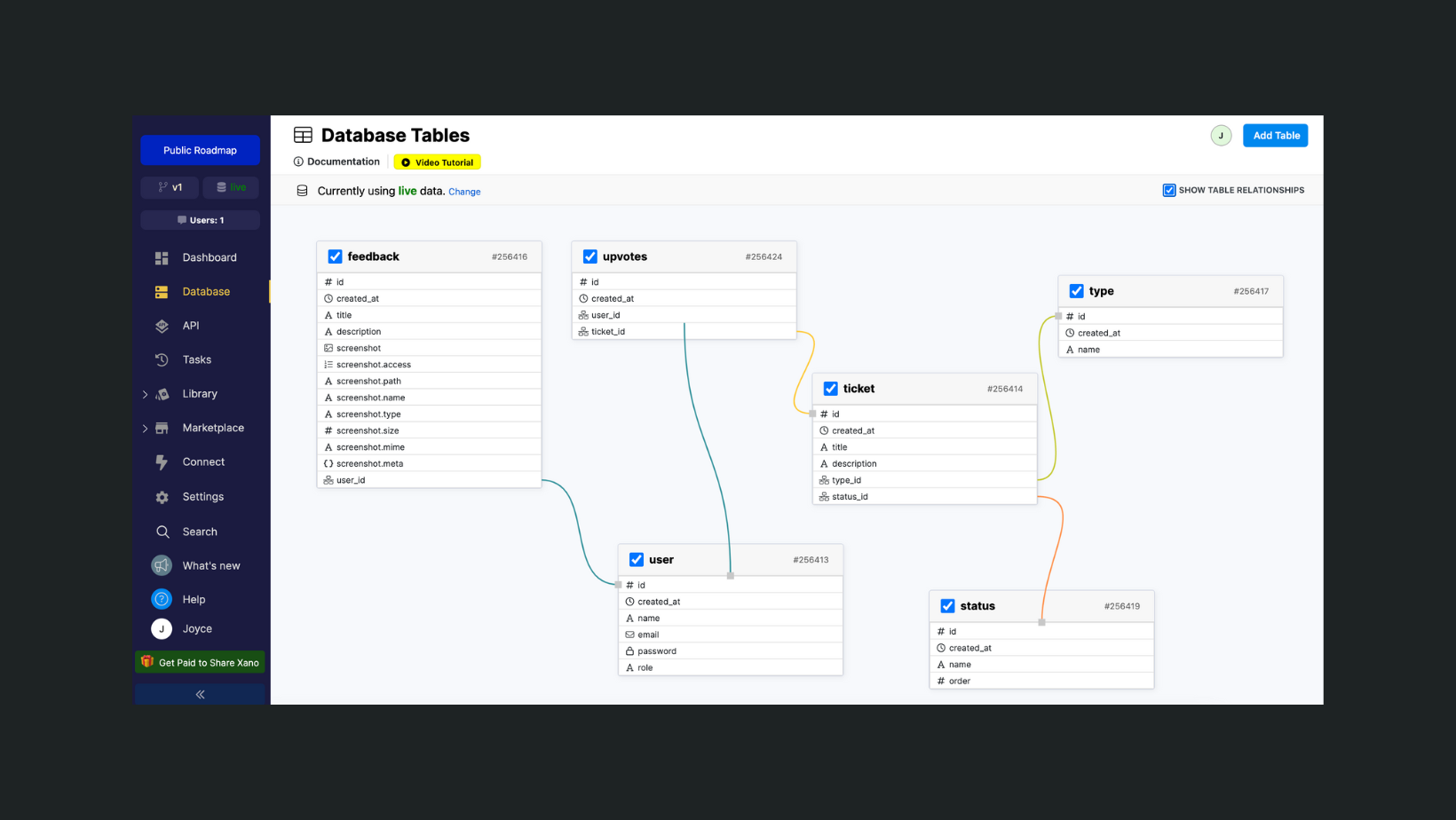Uncheck the ticket table checkbox
Viewport: 1456px width, 820px height.
[x=830, y=389]
